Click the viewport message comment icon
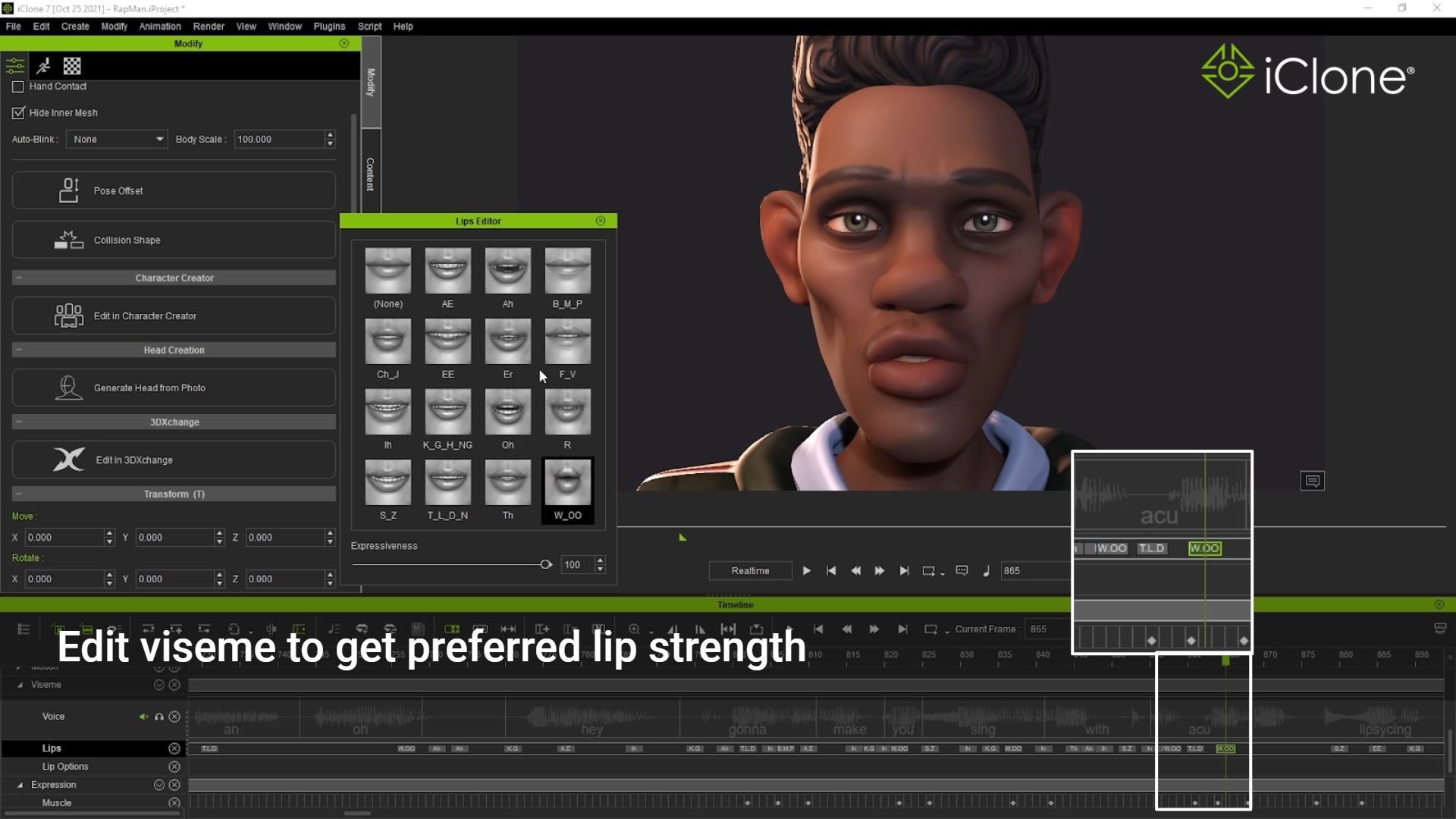This screenshot has height=819, width=1456. coord(1313,481)
